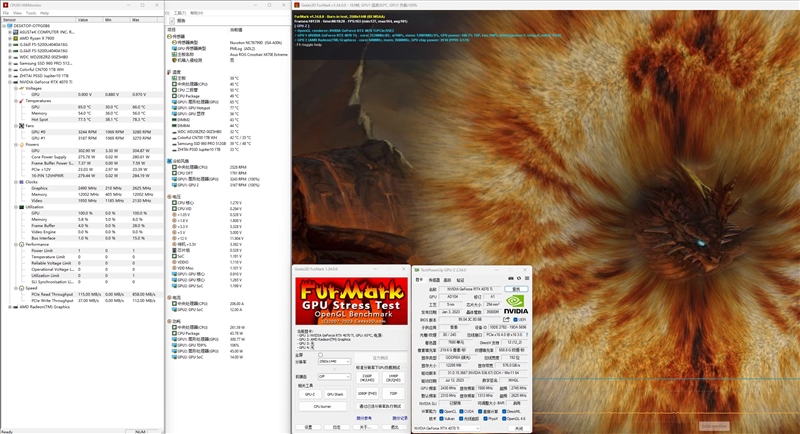Toggle the OpenCL checkbox in GPU-Z
The image size is (800, 434).
tap(441, 412)
